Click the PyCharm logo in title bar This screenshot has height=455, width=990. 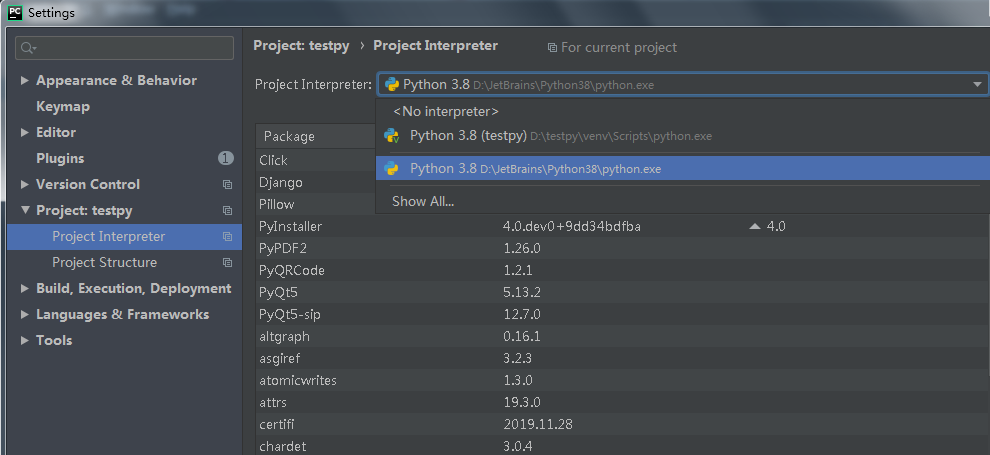click(13, 13)
